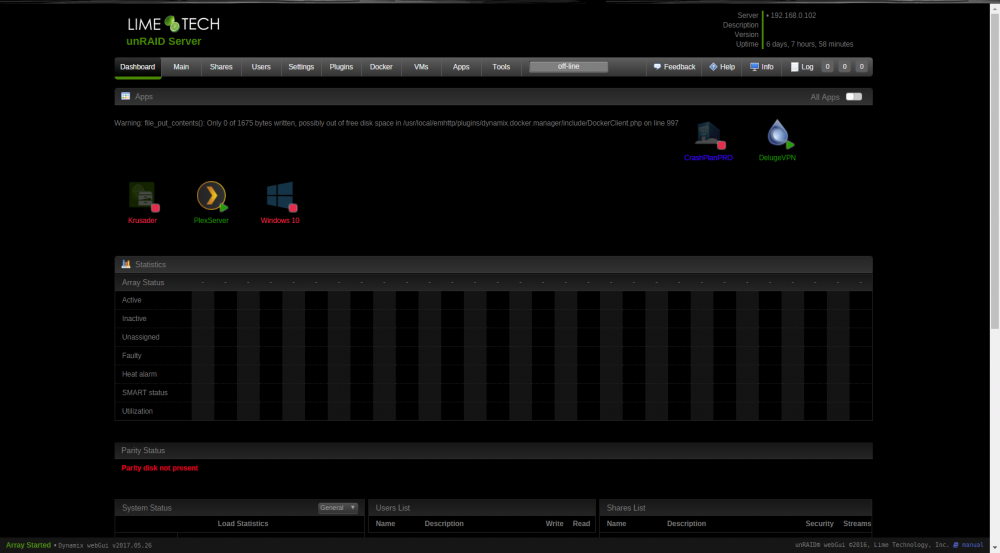1000x553 pixels.
Task: Click the page vertical scrollbar
Action: [x=994, y=172]
